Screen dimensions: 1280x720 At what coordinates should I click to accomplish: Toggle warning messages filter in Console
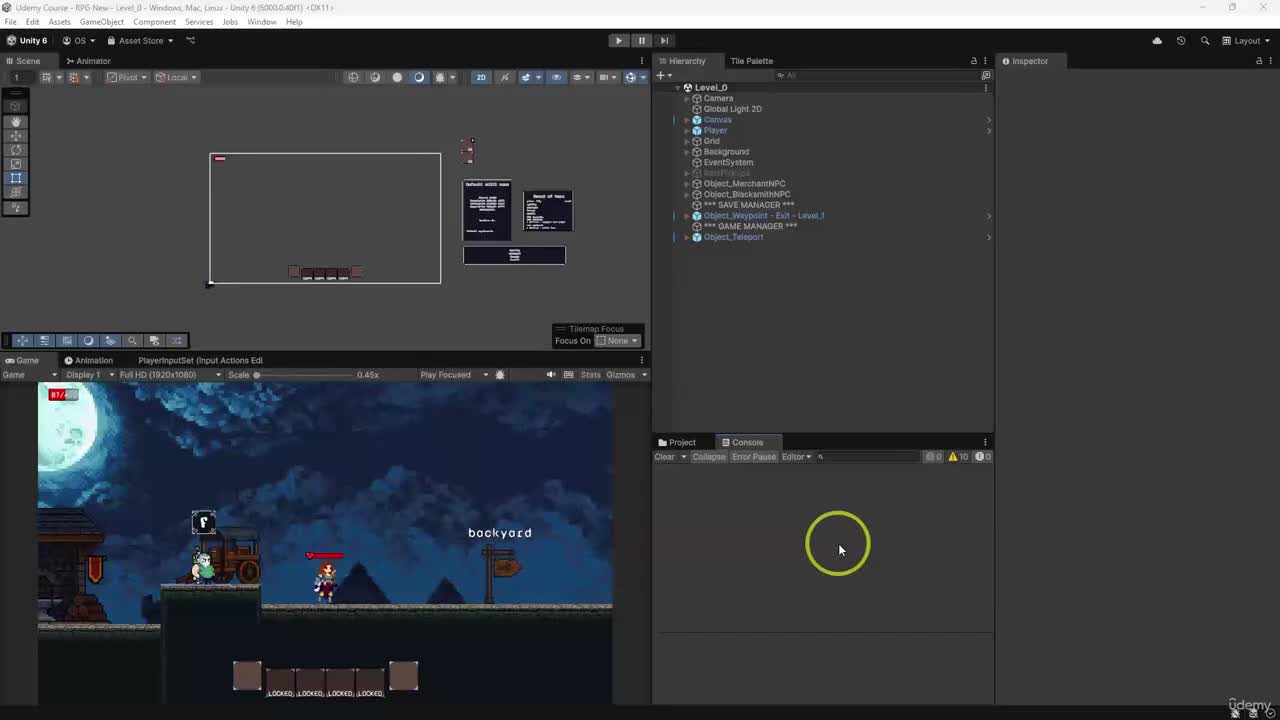click(x=958, y=457)
